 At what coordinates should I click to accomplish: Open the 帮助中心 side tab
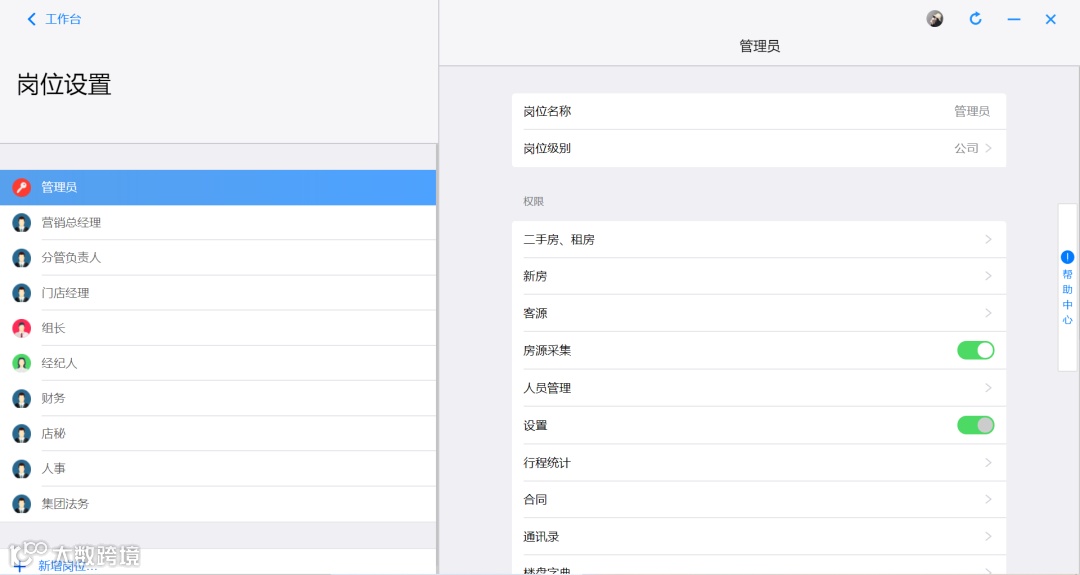pos(1067,288)
